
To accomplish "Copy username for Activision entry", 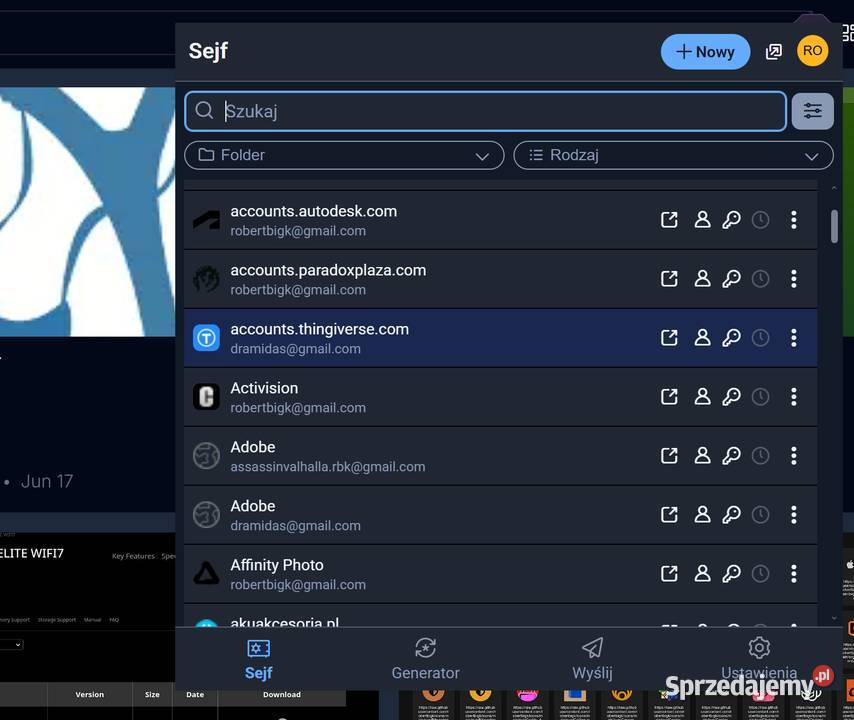I will click(702, 396).
